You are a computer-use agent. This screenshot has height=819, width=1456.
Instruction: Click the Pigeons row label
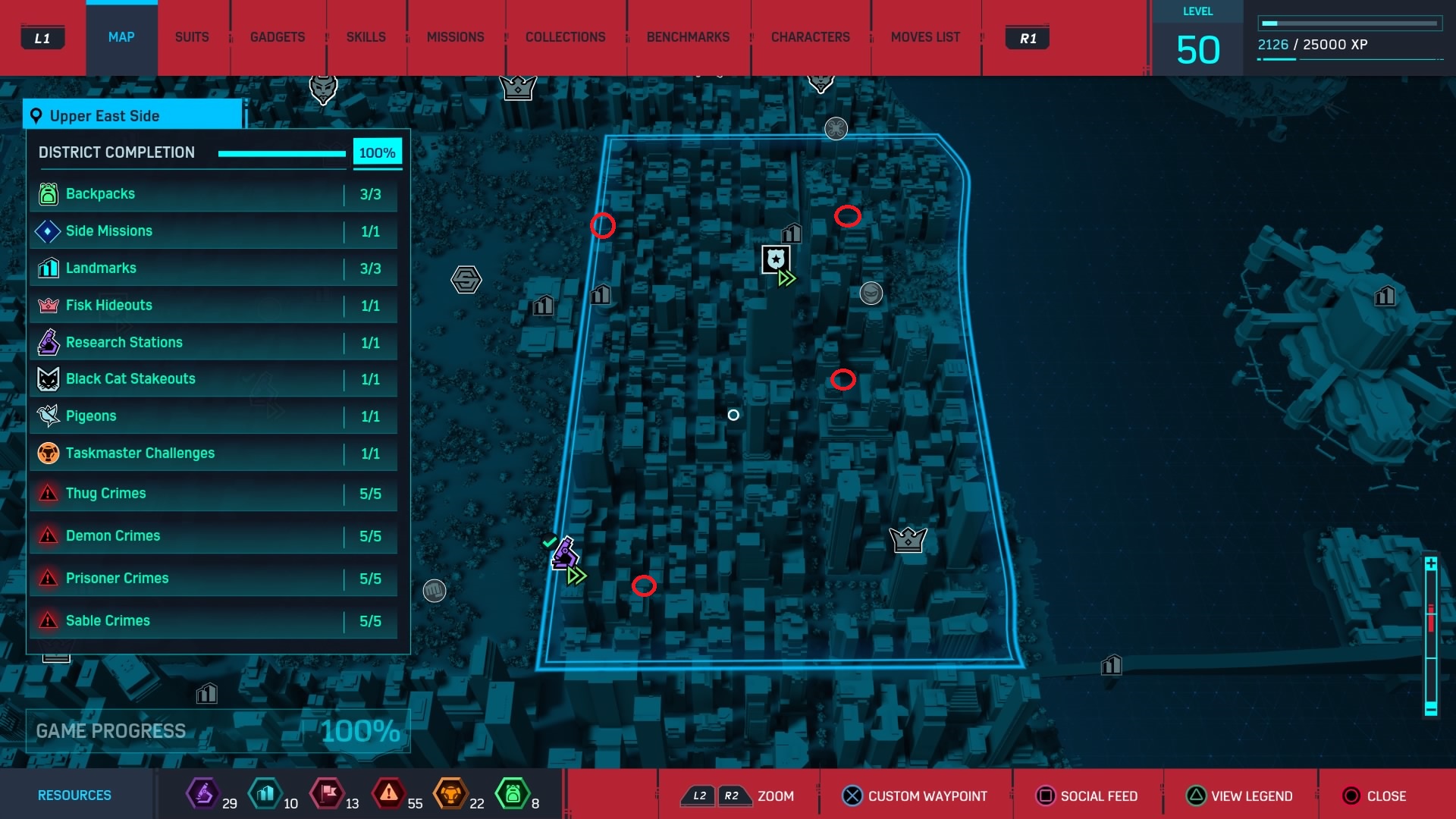pyautogui.click(x=91, y=416)
